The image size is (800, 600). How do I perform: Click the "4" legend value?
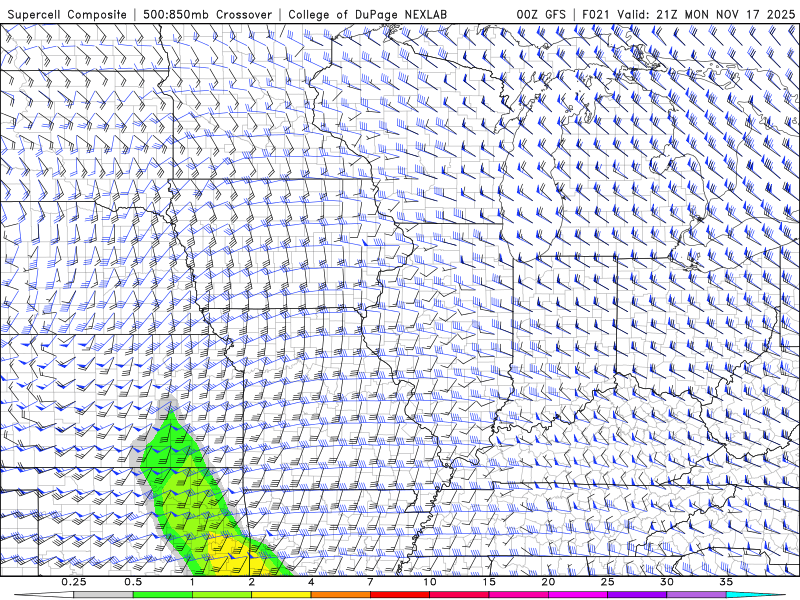coord(311,582)
